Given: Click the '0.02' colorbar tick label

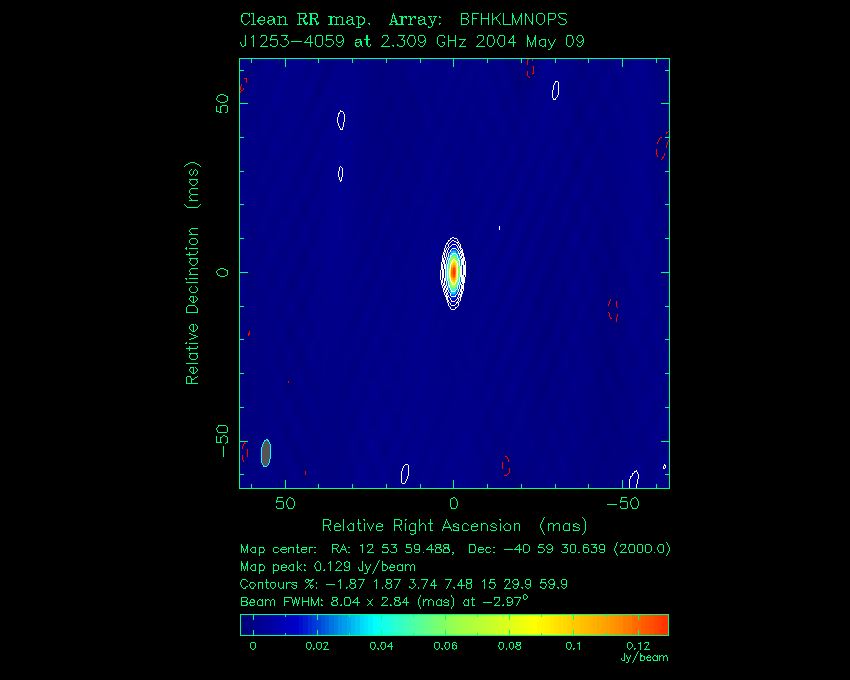Looking at the screenshot, I should [x=317, y=646].
